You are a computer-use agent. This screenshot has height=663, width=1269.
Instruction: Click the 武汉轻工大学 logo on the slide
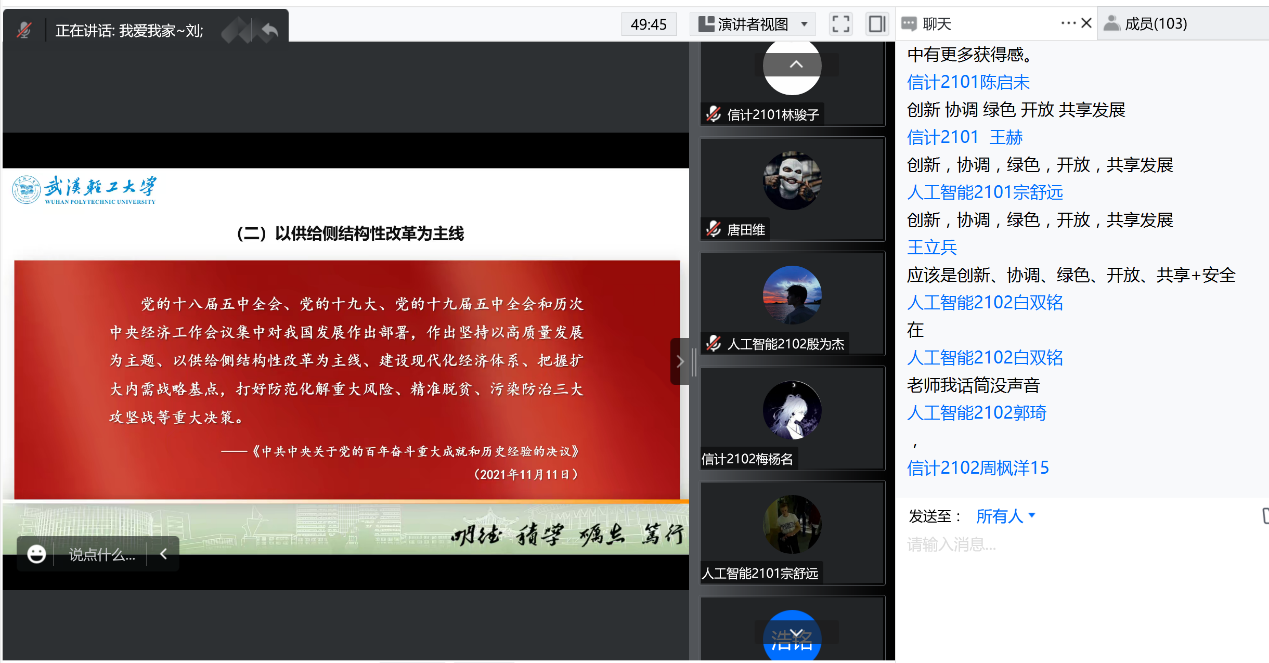pyautogui.click(x=85, y=189)
